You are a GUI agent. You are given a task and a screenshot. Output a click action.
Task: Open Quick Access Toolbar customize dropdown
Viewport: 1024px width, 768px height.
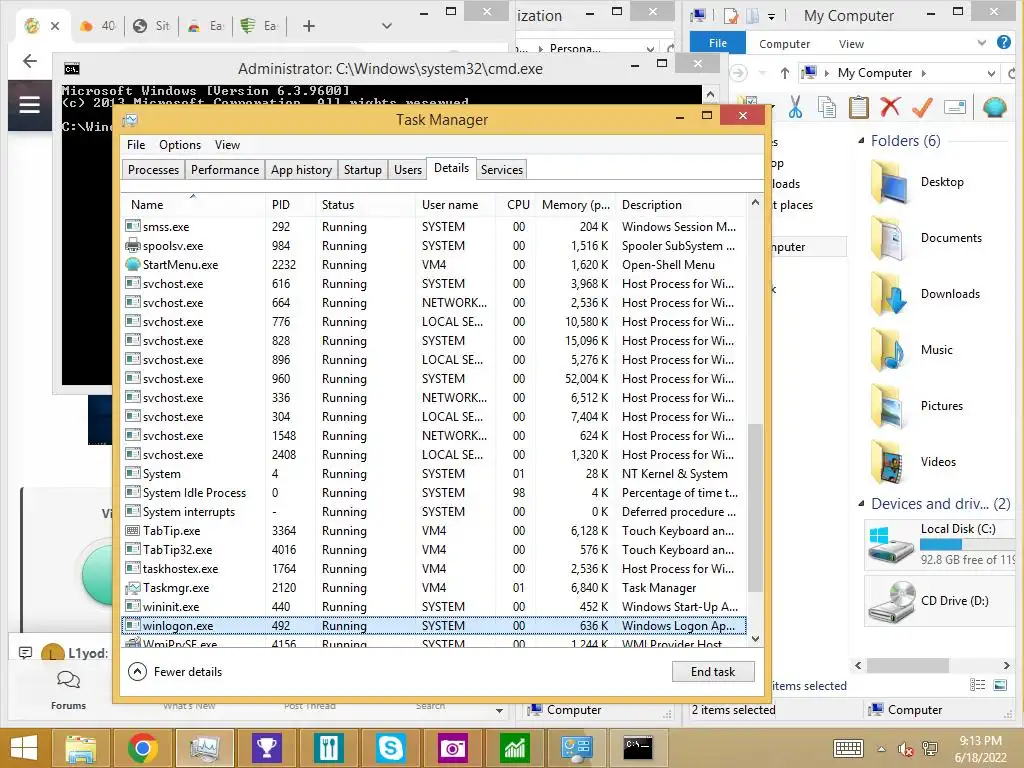point(771,16)
